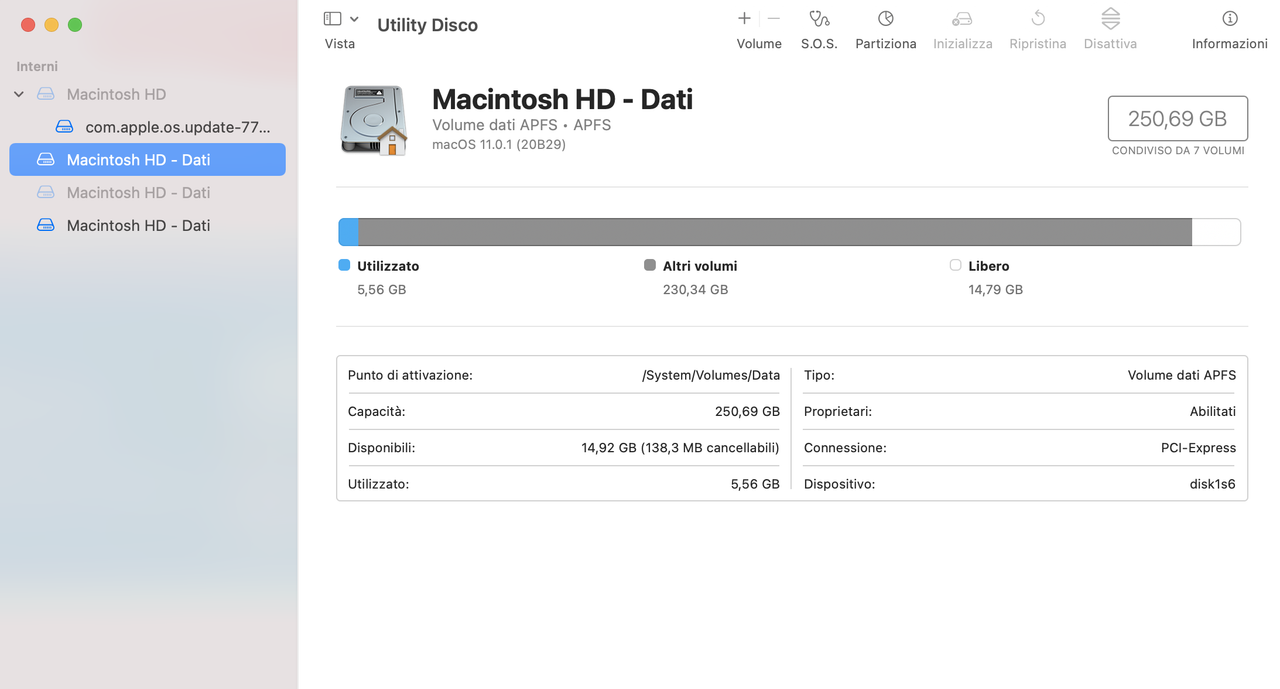Click the Capacità 250,69 GB table value

pyautogui.click(x=747, y=411)
